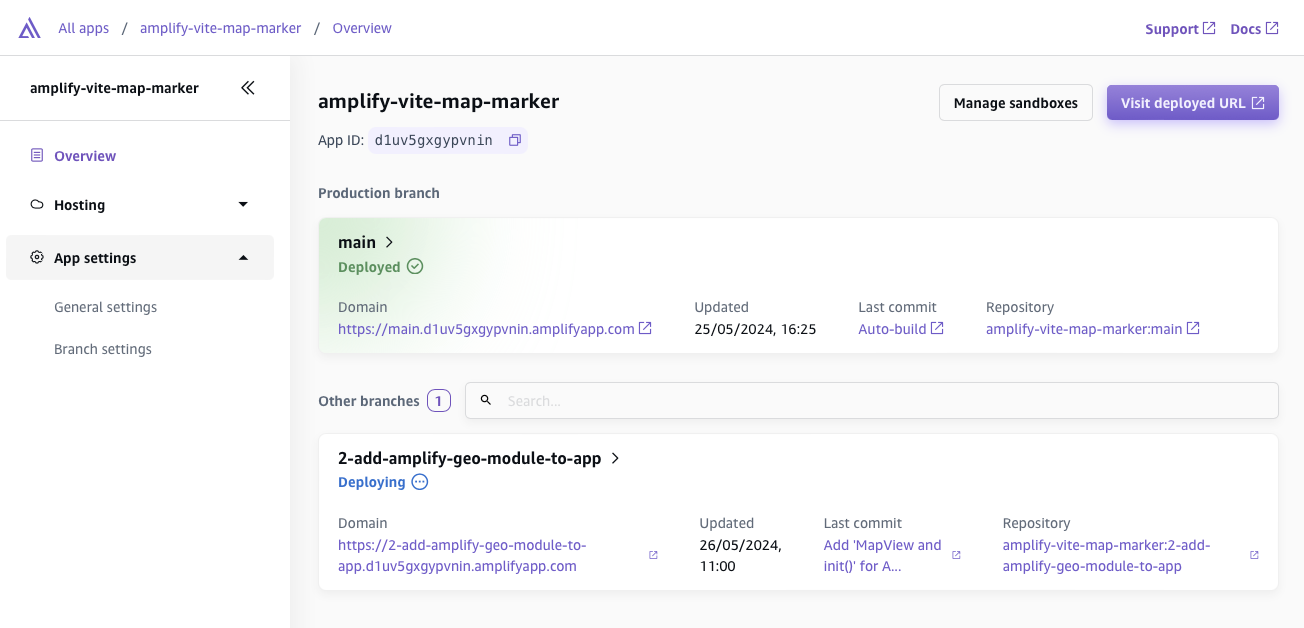The height and width of the screenshot is (628, 1304).
Task: Click the Manage sandboxes button
Action: 1015,103
